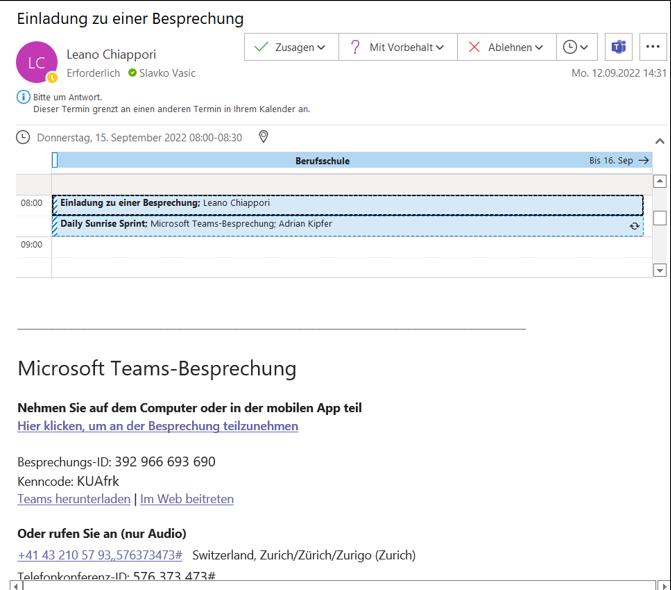Click the information icon beside Bitte um Antwort
671x590 pixels.
23,97
